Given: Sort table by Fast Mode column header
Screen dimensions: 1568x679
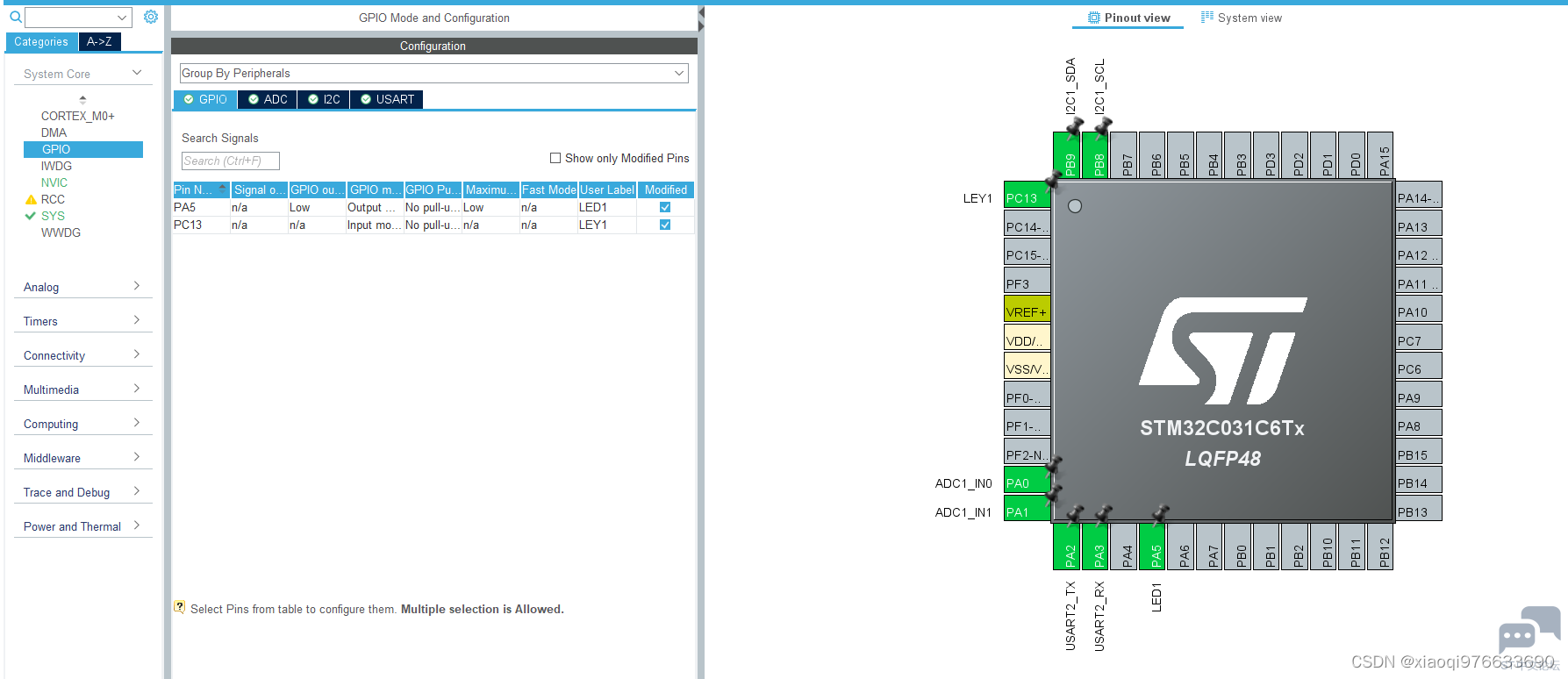Looking at the screenshot, I should [548, 189].
